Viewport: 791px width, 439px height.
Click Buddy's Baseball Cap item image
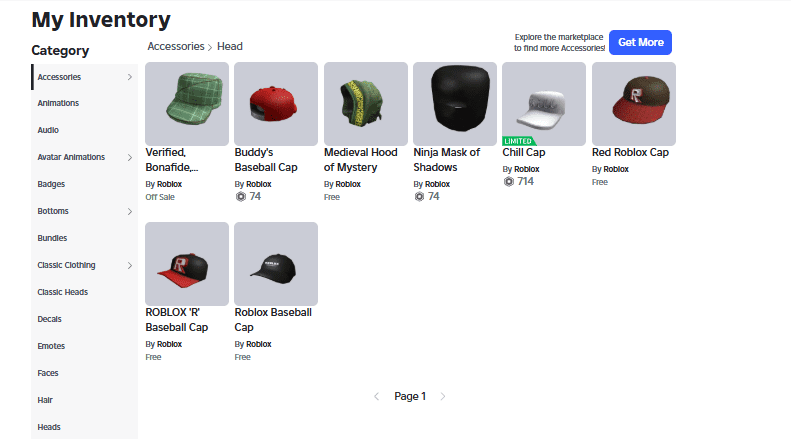[276, 104]
